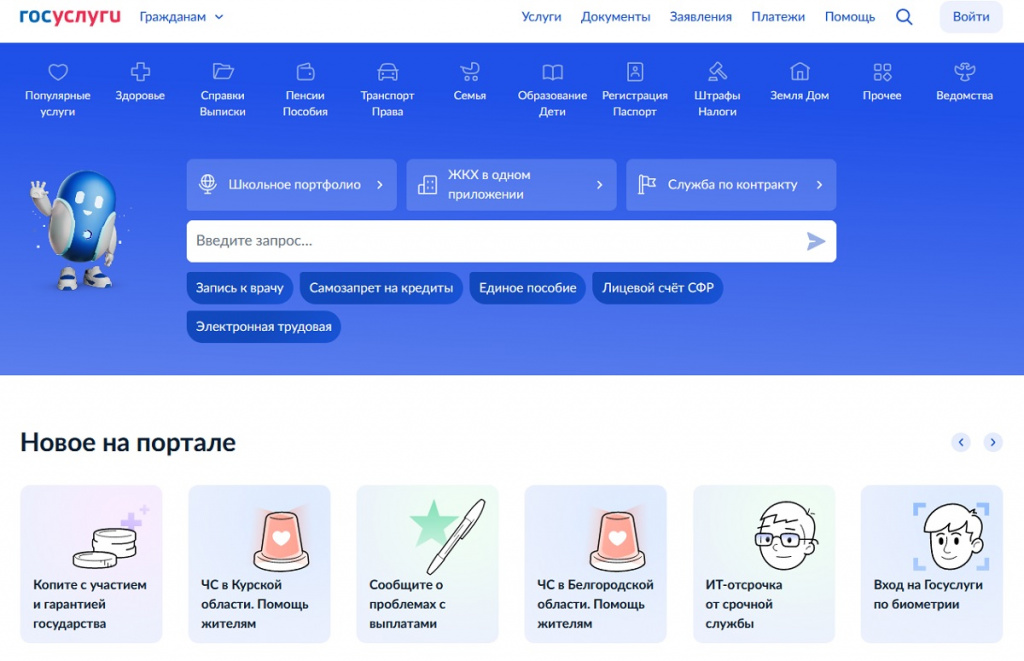The image size is (1024, 661).
Task: Open Ведомства eagle emblem icon
Action: coord(965,71)
